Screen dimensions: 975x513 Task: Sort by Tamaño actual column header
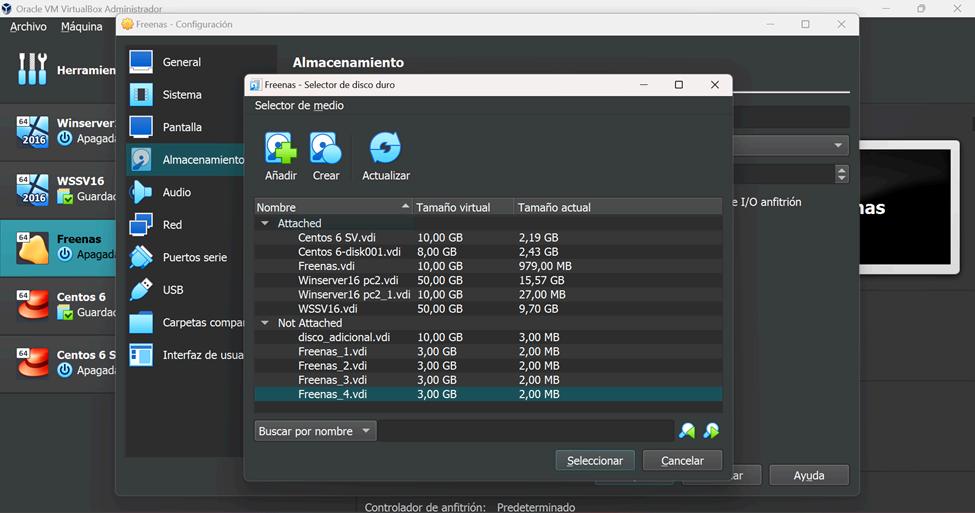pyautogui.click(x=618, y=207)
